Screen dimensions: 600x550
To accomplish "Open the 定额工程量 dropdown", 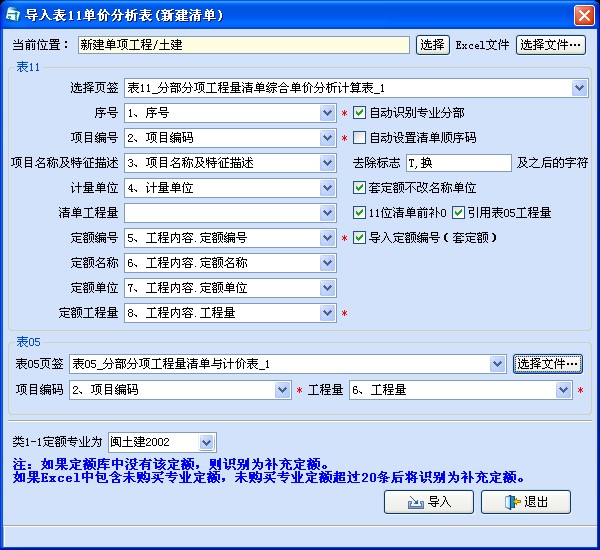I will click(328, 313).
